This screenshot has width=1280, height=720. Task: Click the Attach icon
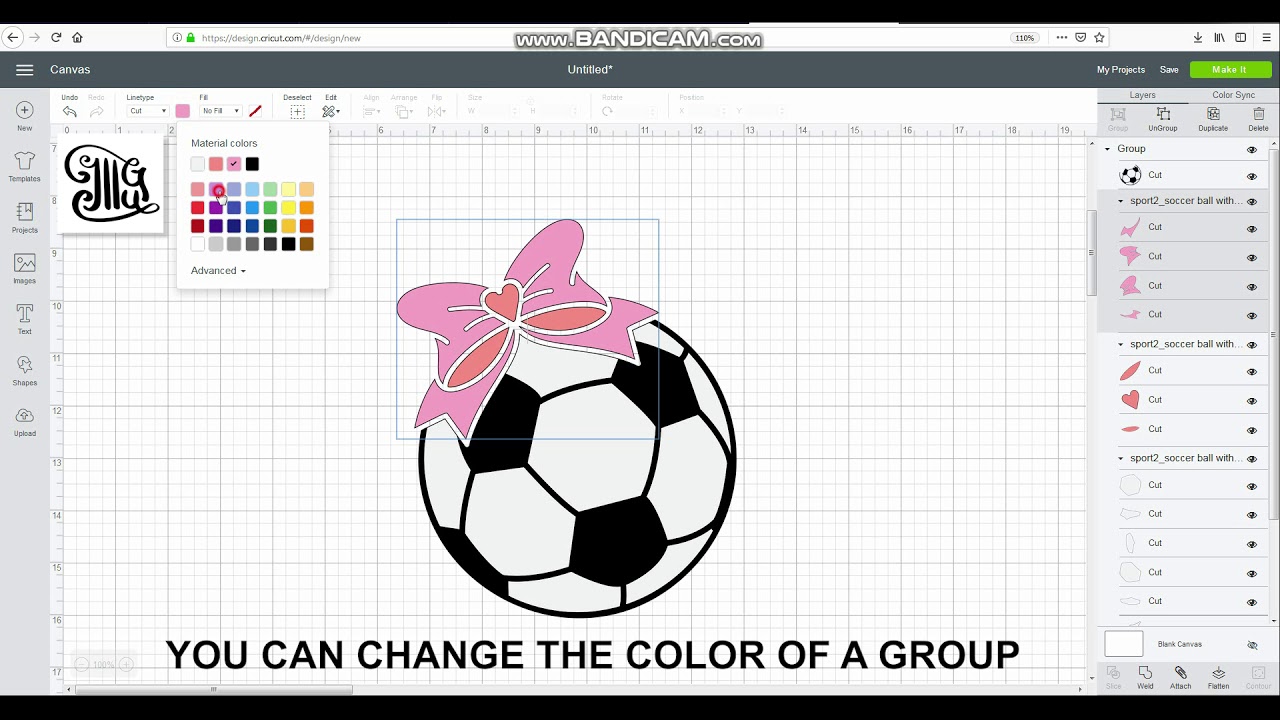point(1180,678)
